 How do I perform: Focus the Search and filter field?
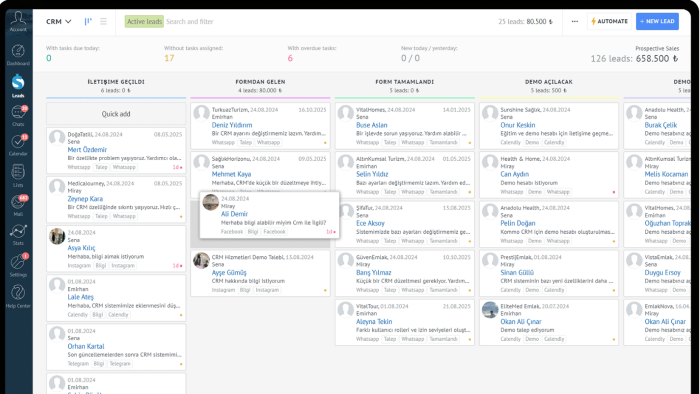tap(190, 21)
